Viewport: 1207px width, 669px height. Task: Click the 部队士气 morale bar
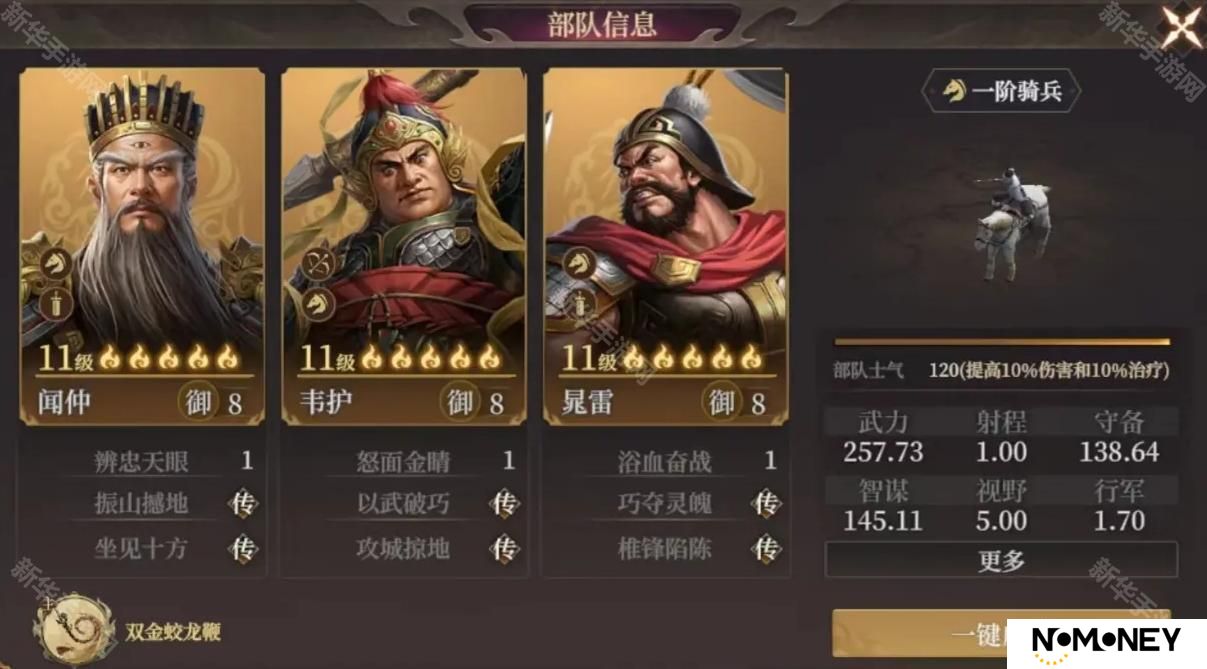pos(1001,341)
